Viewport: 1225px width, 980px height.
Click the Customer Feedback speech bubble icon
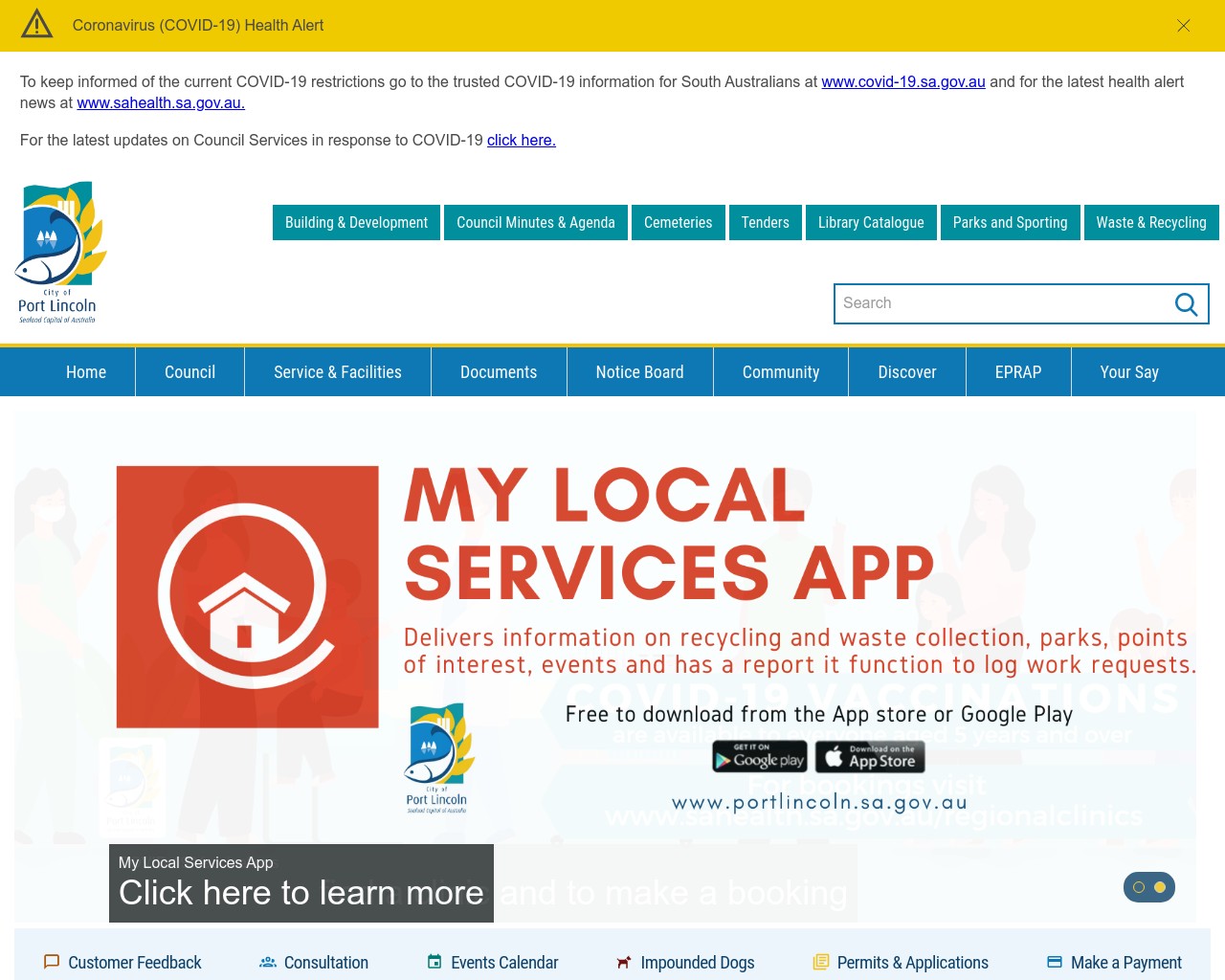coord(52,962)
